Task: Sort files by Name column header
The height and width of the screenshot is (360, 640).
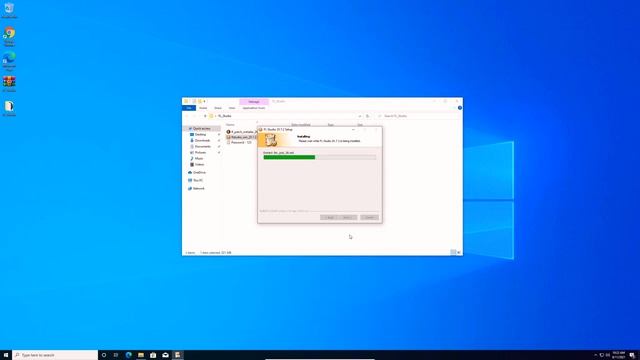Action: coord(230,124)
